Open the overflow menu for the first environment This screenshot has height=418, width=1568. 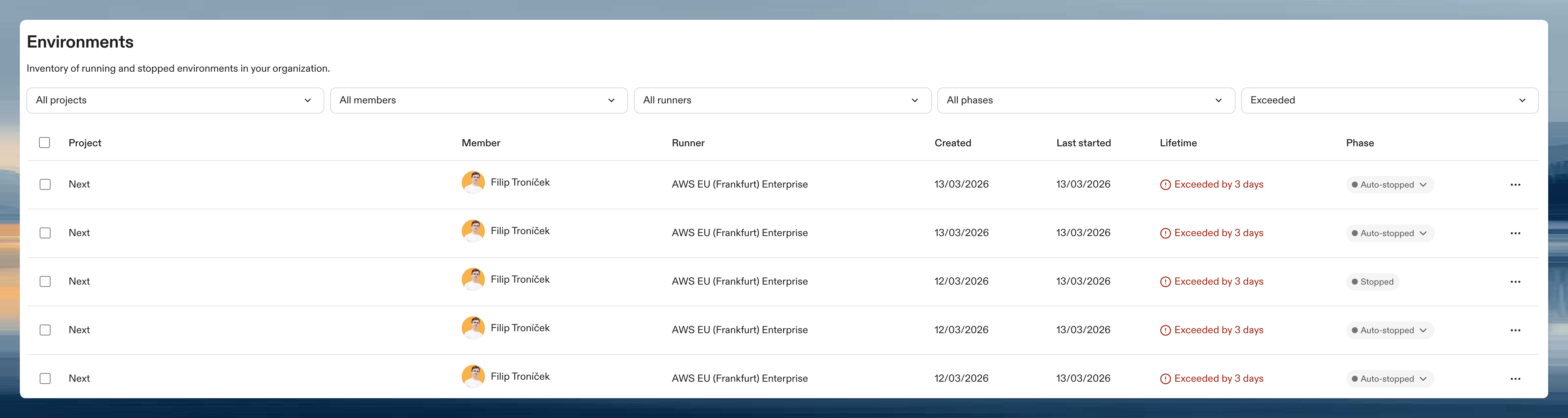pyautogui.click(x=1516, y=184)
